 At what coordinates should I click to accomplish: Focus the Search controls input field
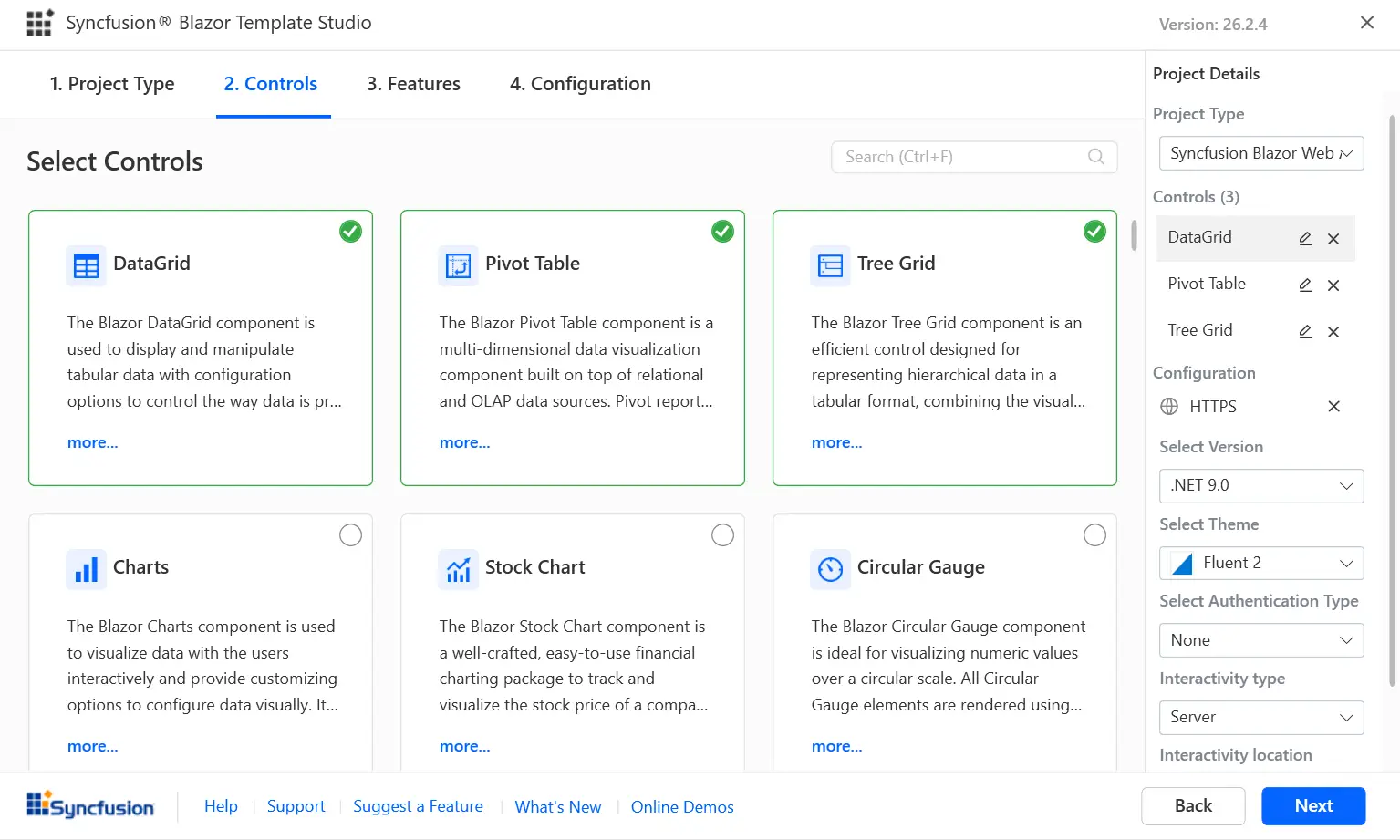(962, 157)
